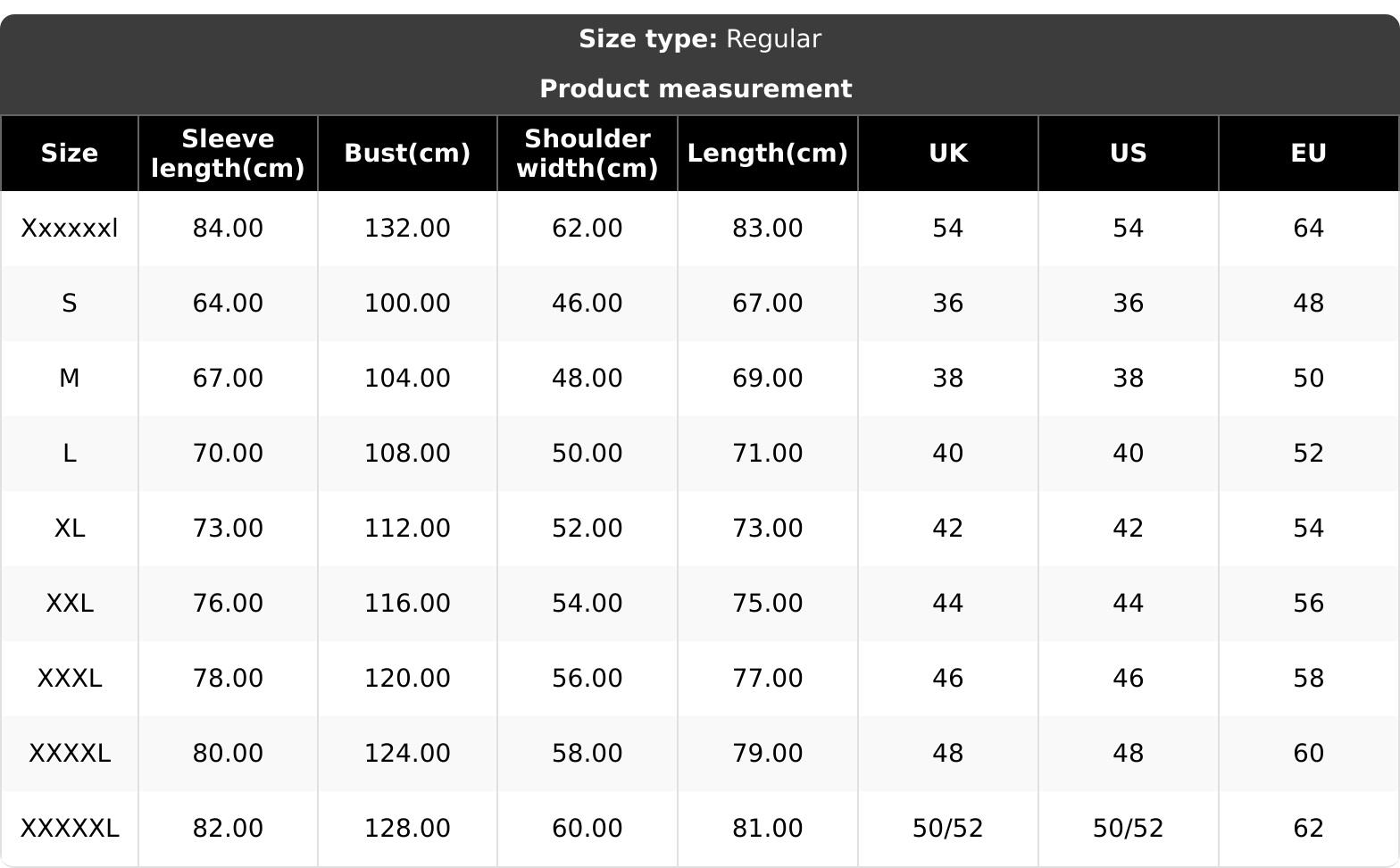Click the EU size 62 cell
This screenshot has height=868, width=1400.
tap(1308, 829)
